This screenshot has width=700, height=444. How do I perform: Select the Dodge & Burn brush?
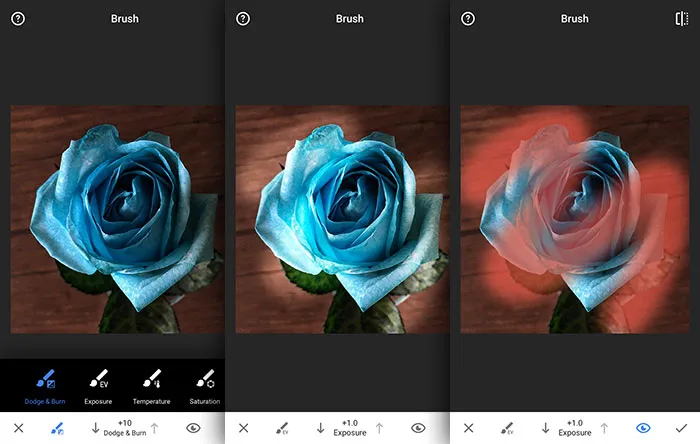point(45,386)
